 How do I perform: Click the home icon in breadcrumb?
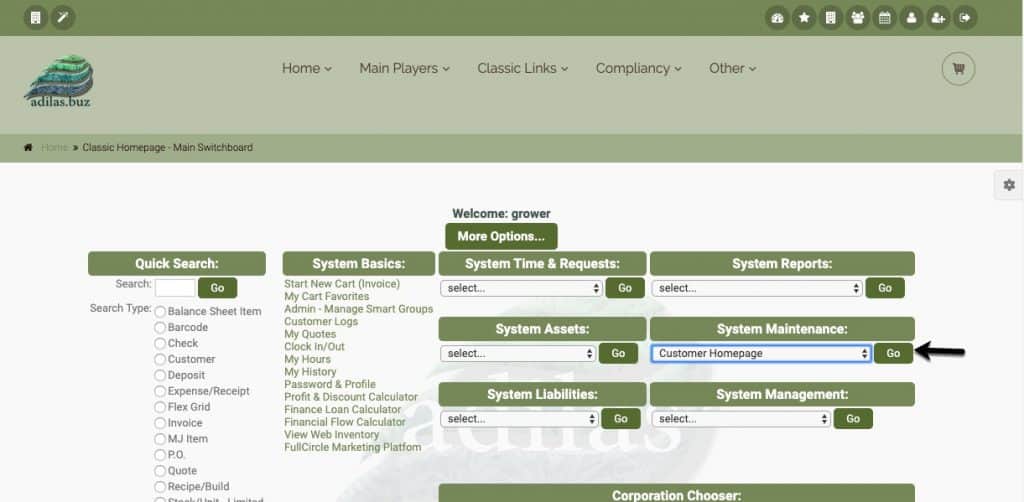pyautogui.click(x=28, y=148)
